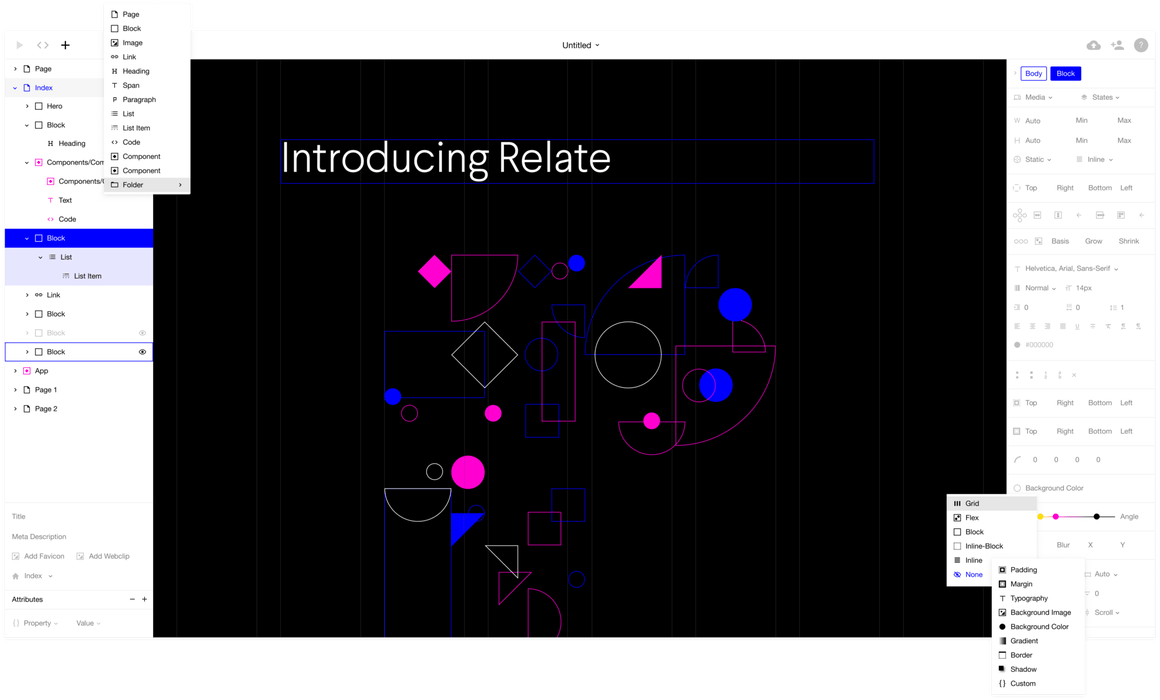Click the position offsets dashed circle icon
The width and height of the screenshot is (1160, 700).
click(x=1017, y=188)
